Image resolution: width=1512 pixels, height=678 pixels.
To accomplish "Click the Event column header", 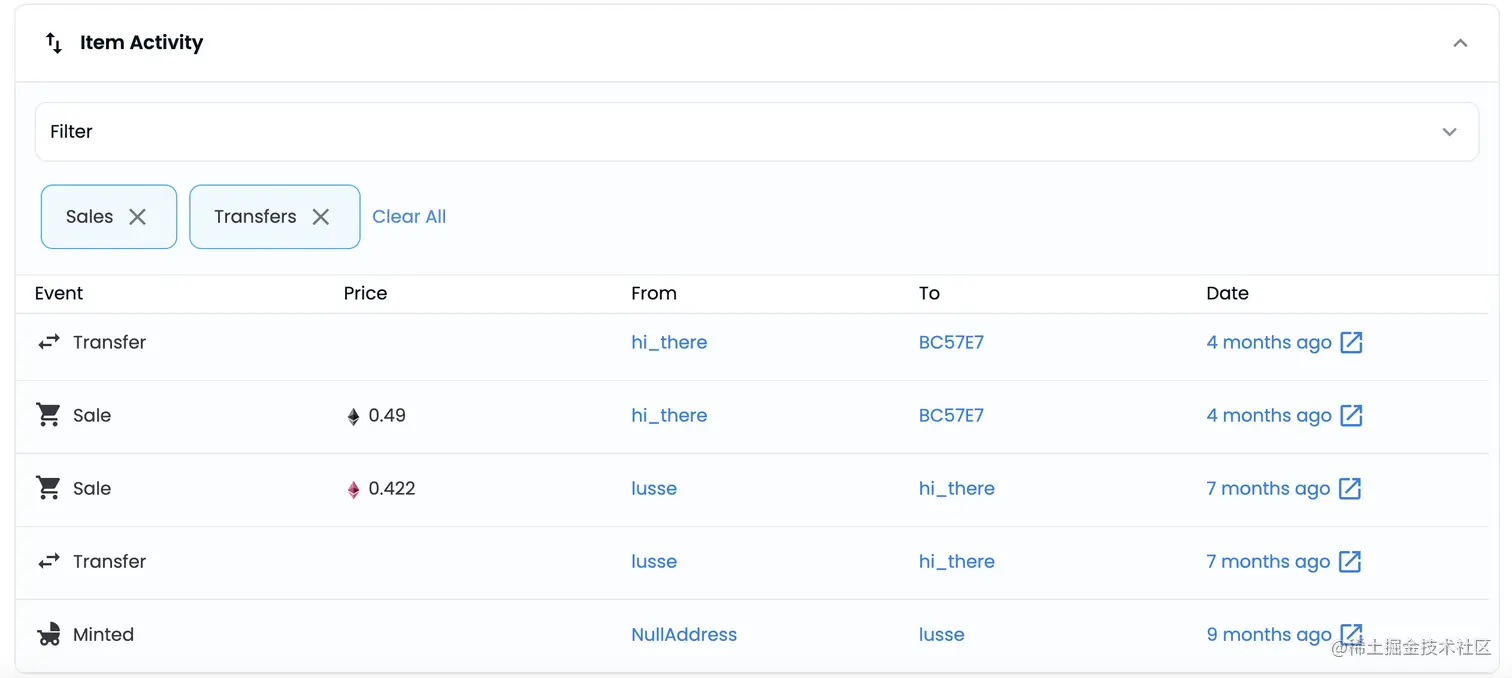I will pyautogui.click(x=59, y=293).
